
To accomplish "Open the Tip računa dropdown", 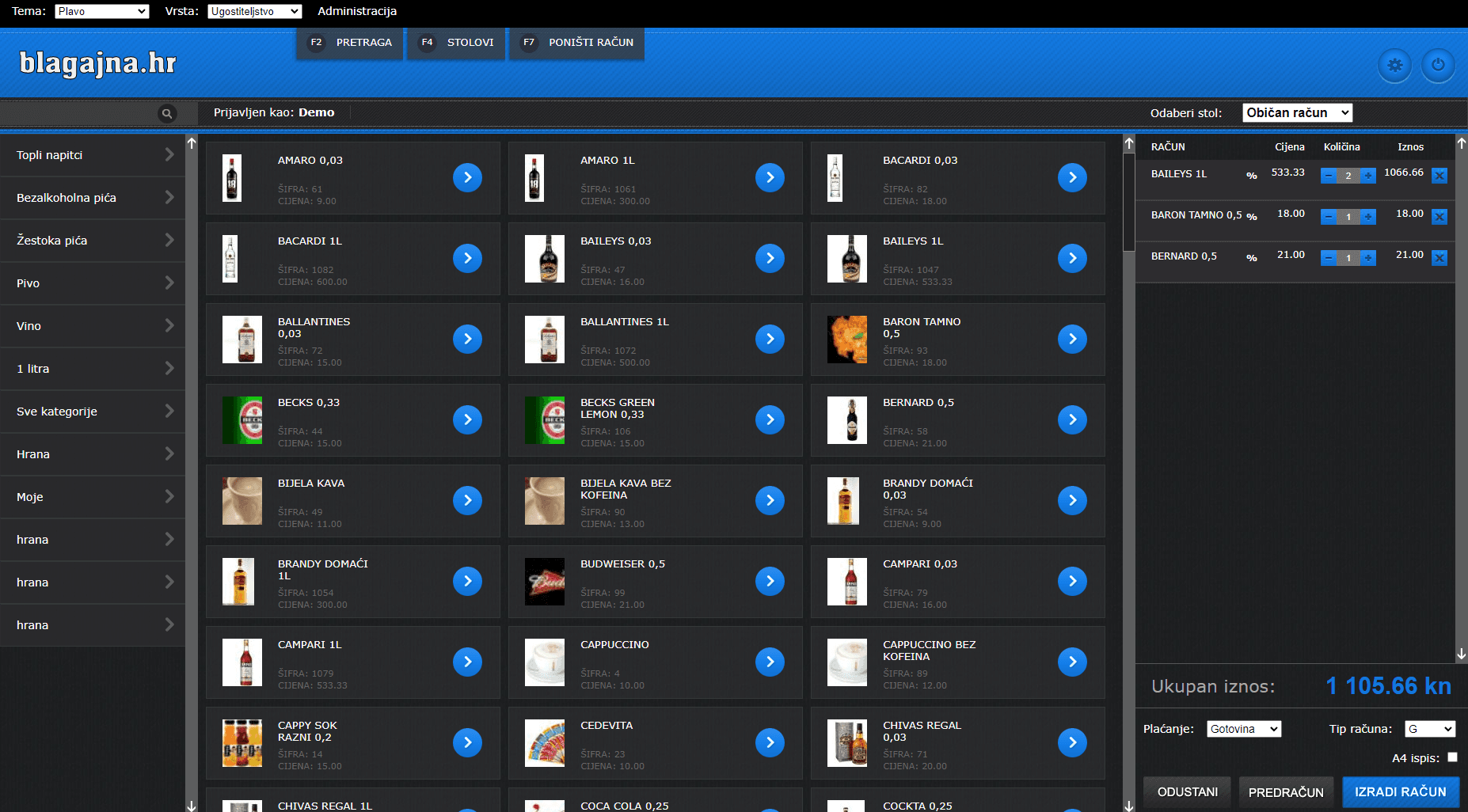I will tap(1430, 729).
